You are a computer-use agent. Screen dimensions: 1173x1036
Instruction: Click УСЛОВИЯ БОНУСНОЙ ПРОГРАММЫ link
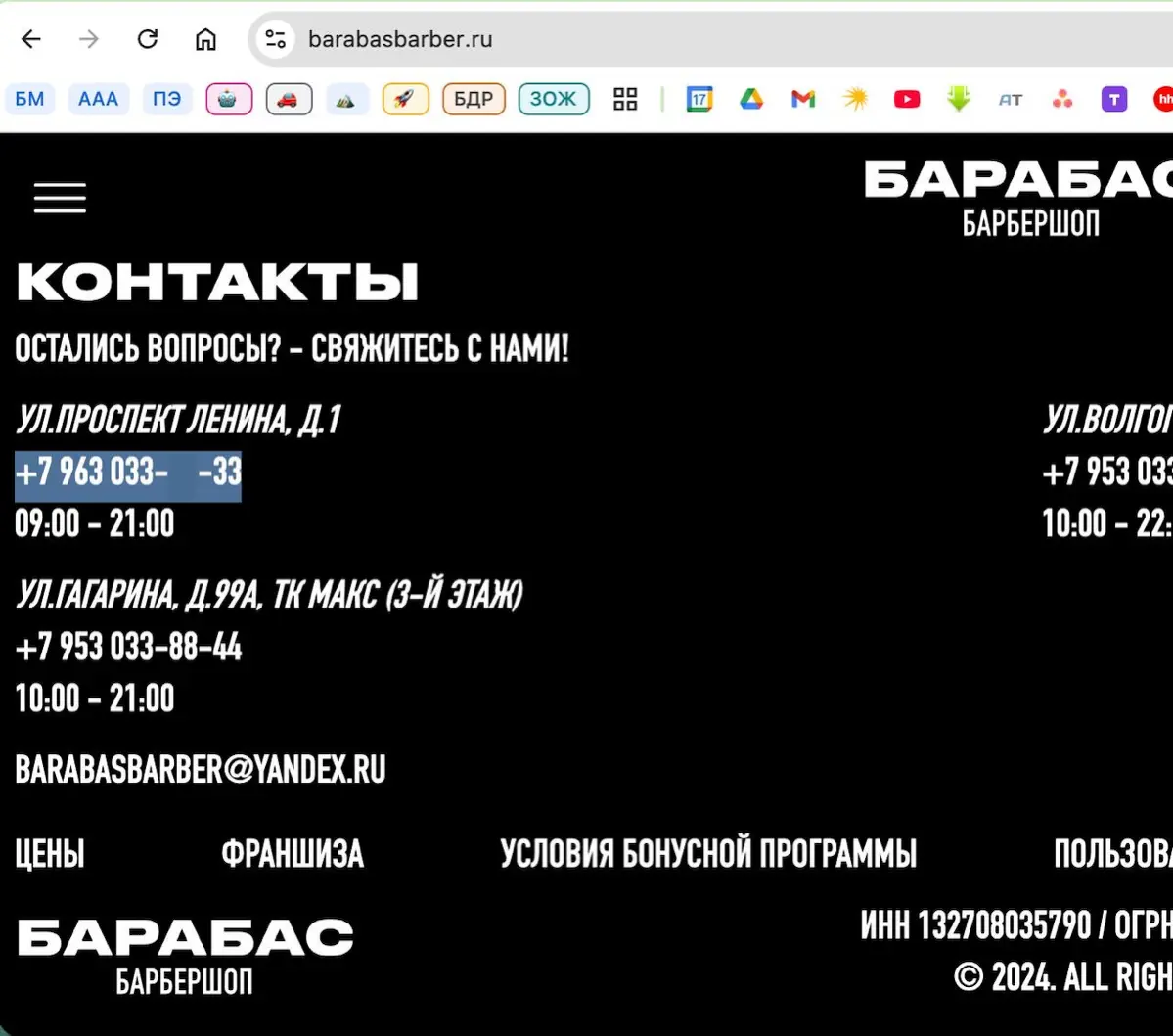[708, 852]
